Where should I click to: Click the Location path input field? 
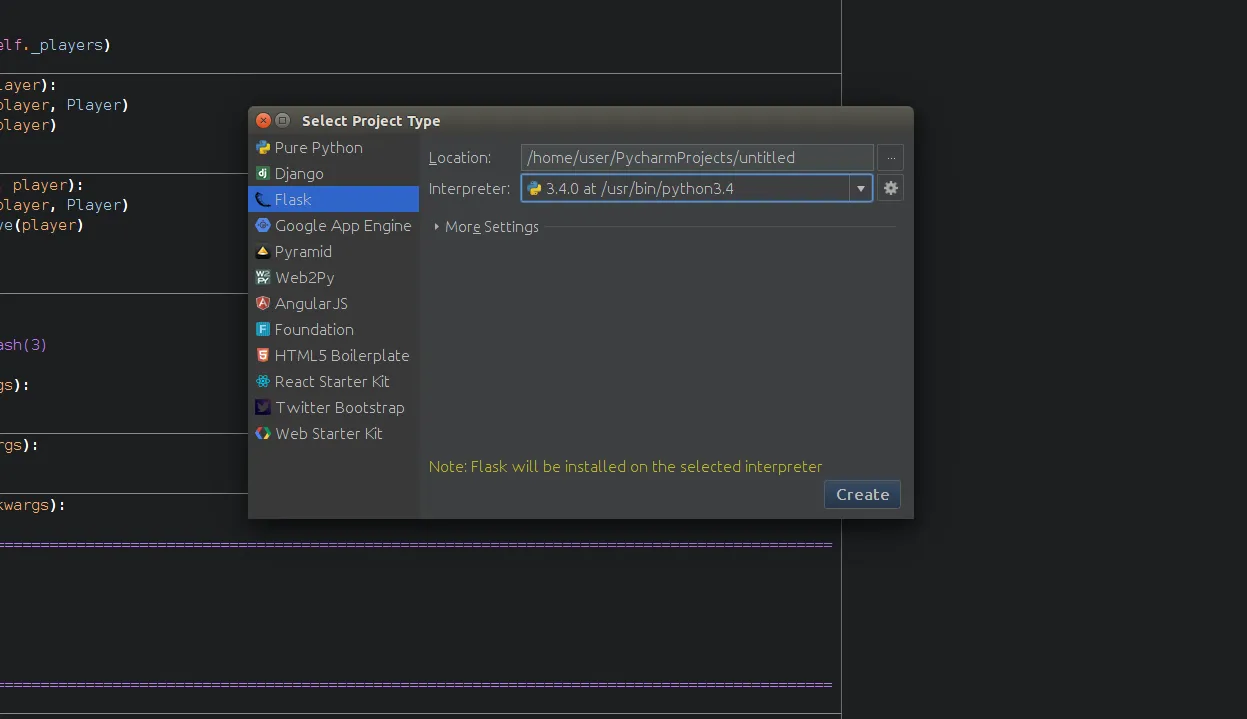click(x=697, y=157)
